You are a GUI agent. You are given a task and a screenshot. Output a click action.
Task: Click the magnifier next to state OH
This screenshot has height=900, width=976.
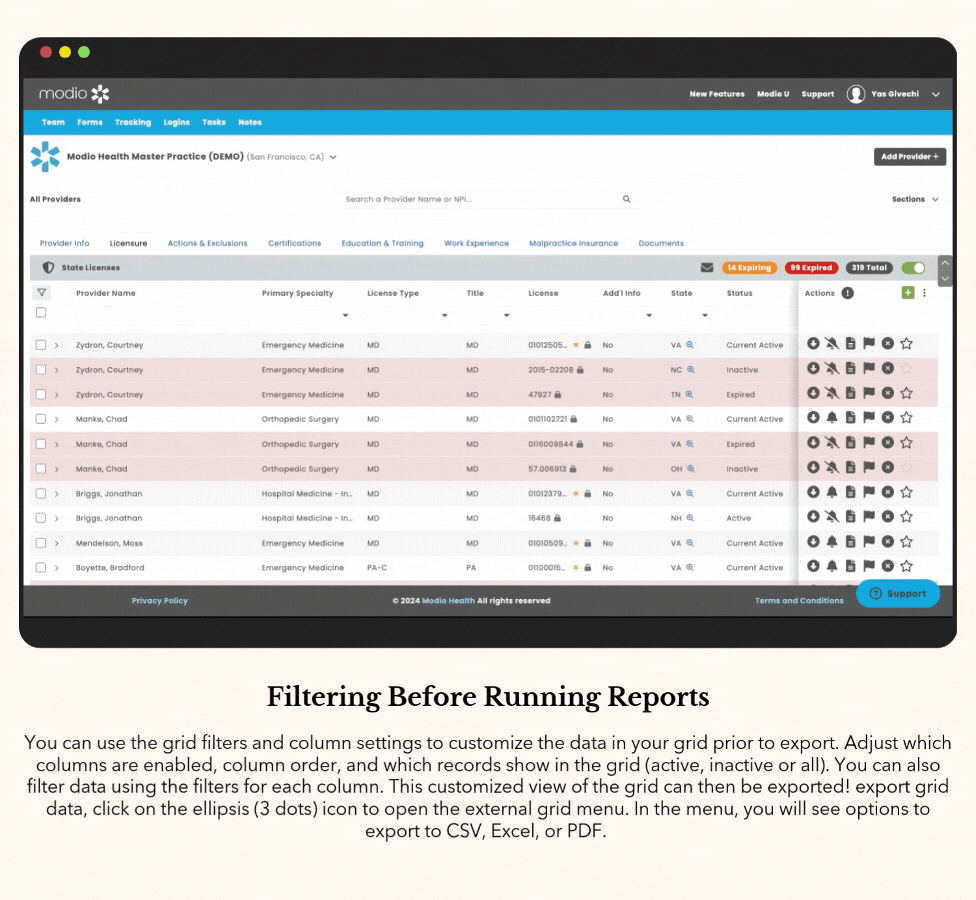691,469
